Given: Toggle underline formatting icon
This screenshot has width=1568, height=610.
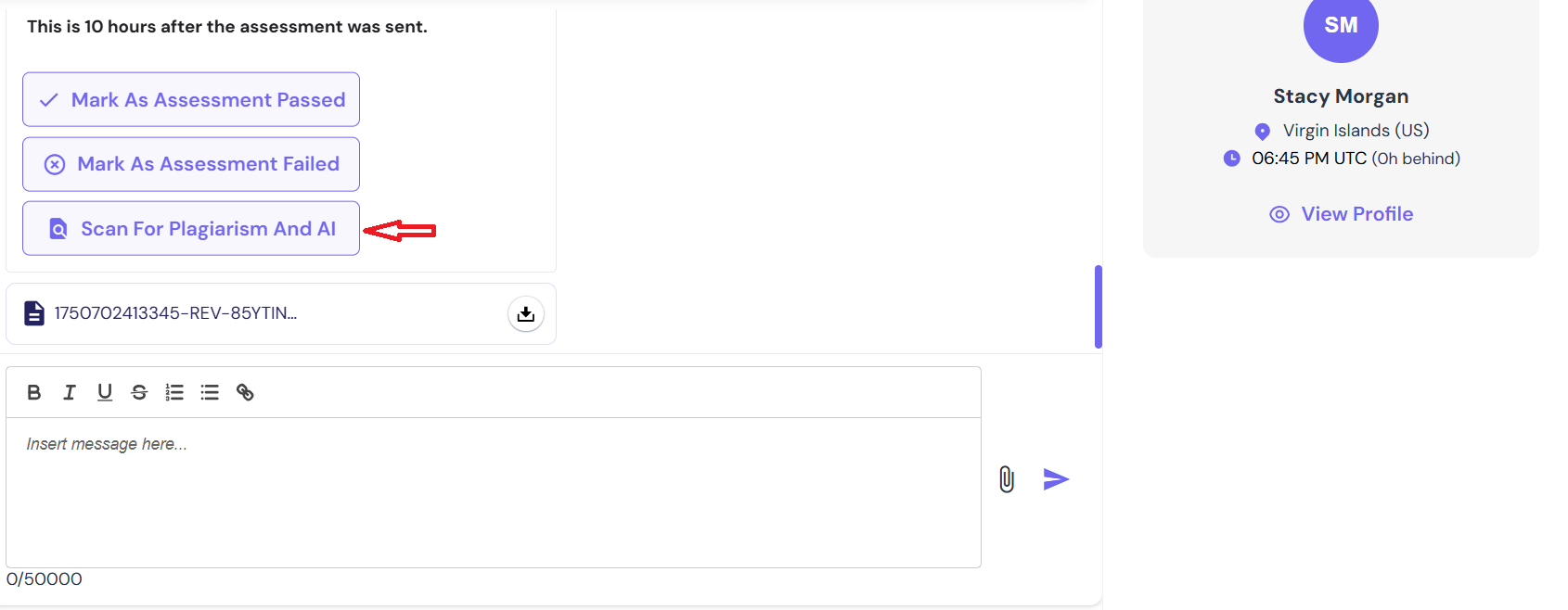Looking at the screenshot, I should pyautogui.click(x=105, y=392).
